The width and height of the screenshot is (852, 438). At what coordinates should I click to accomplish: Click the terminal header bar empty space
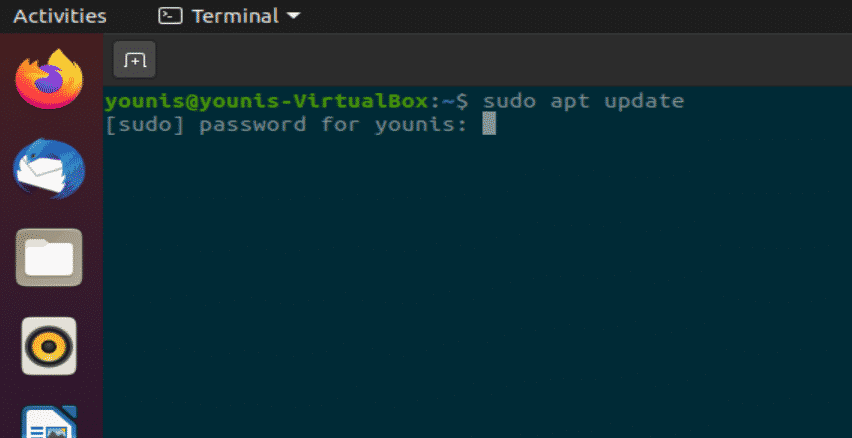[500, 60]
